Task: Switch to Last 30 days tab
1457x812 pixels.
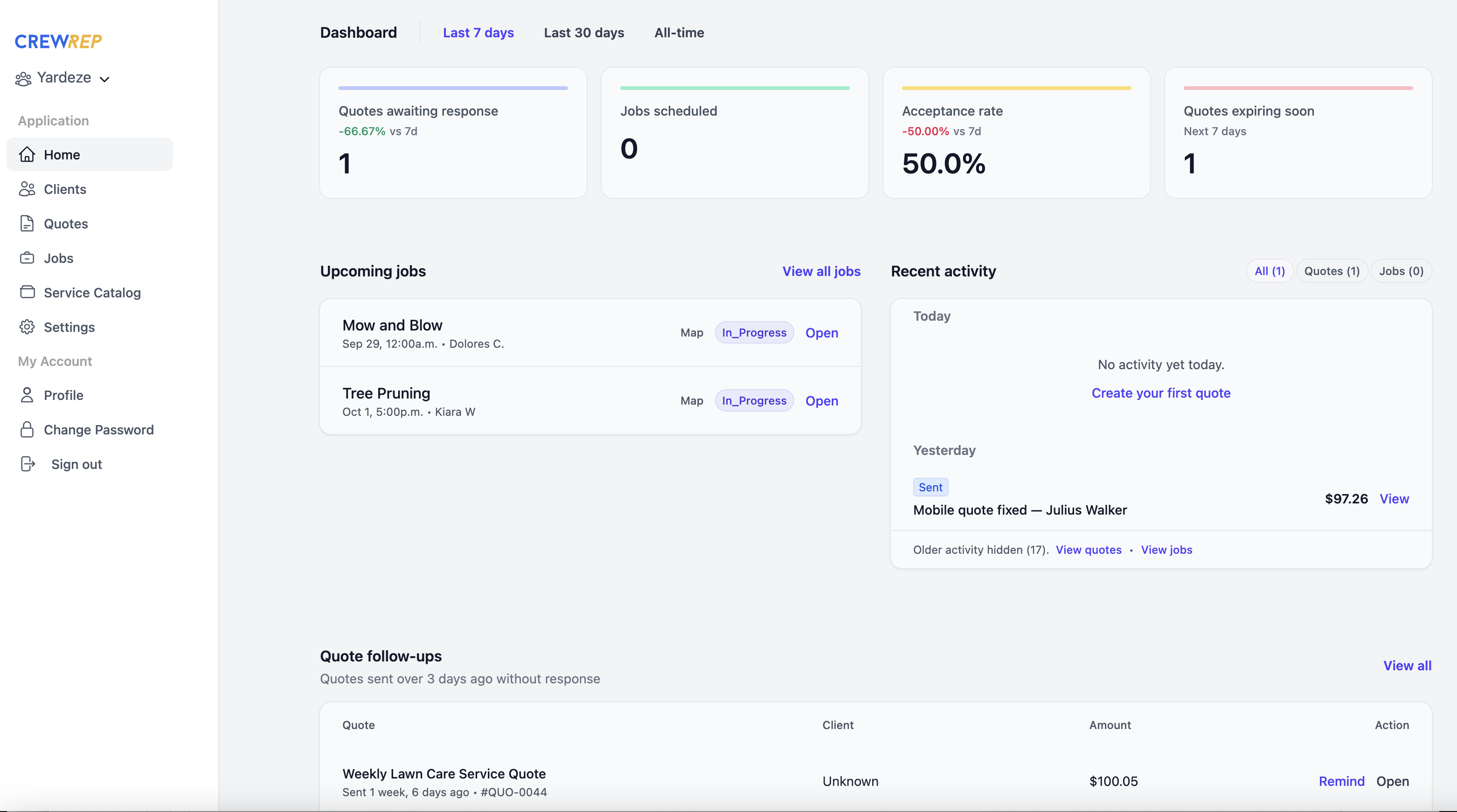Action: pyautogui.click(x=584, y=33)
